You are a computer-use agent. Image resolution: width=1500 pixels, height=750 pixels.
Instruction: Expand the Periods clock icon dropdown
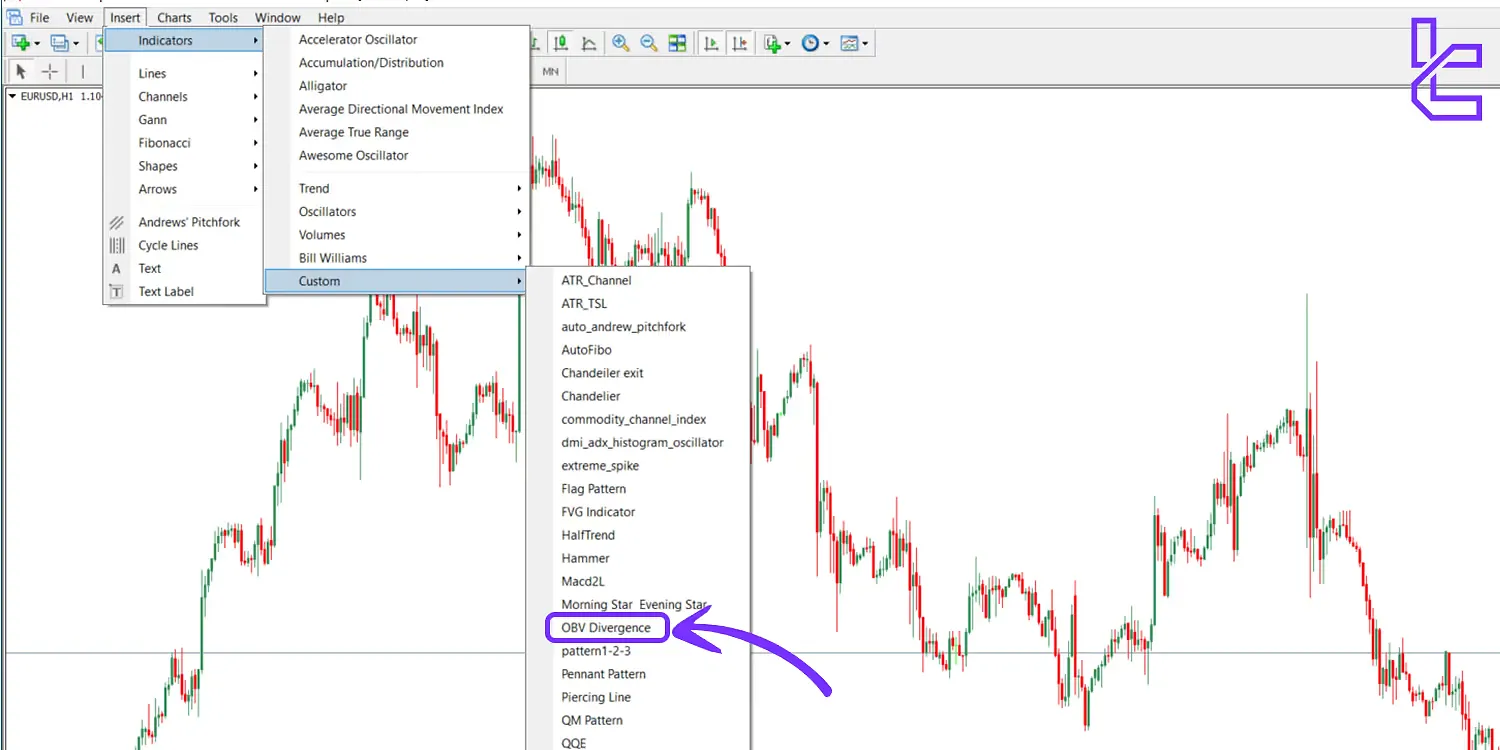pyautogui.click(x=828, y=42)
